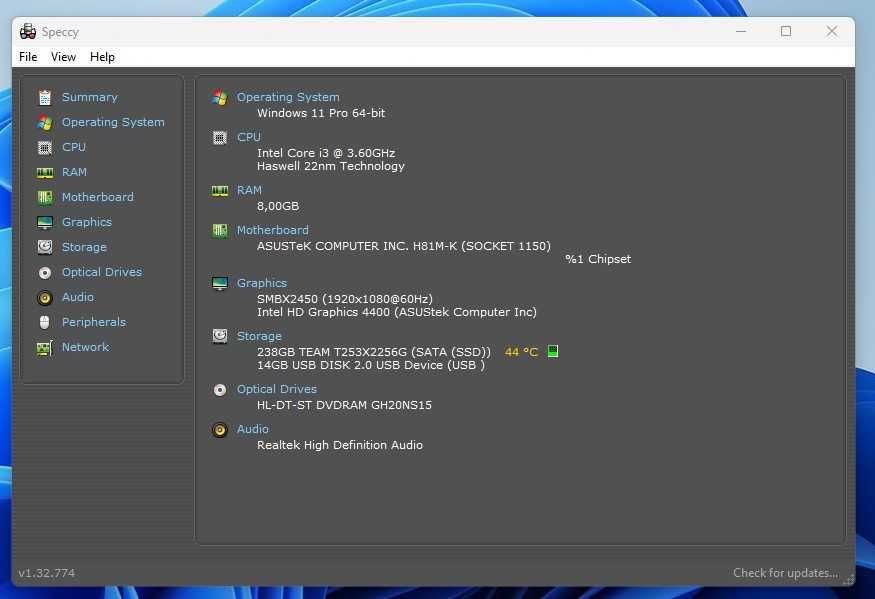Click the Optical Drives disc icon in the sidebar
The width and height of the screenshot is (875, 599).
[45, 272]
